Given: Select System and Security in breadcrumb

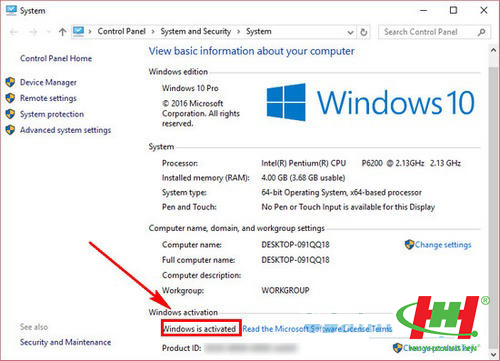Looking at the screenshot, I should (196, 31).
